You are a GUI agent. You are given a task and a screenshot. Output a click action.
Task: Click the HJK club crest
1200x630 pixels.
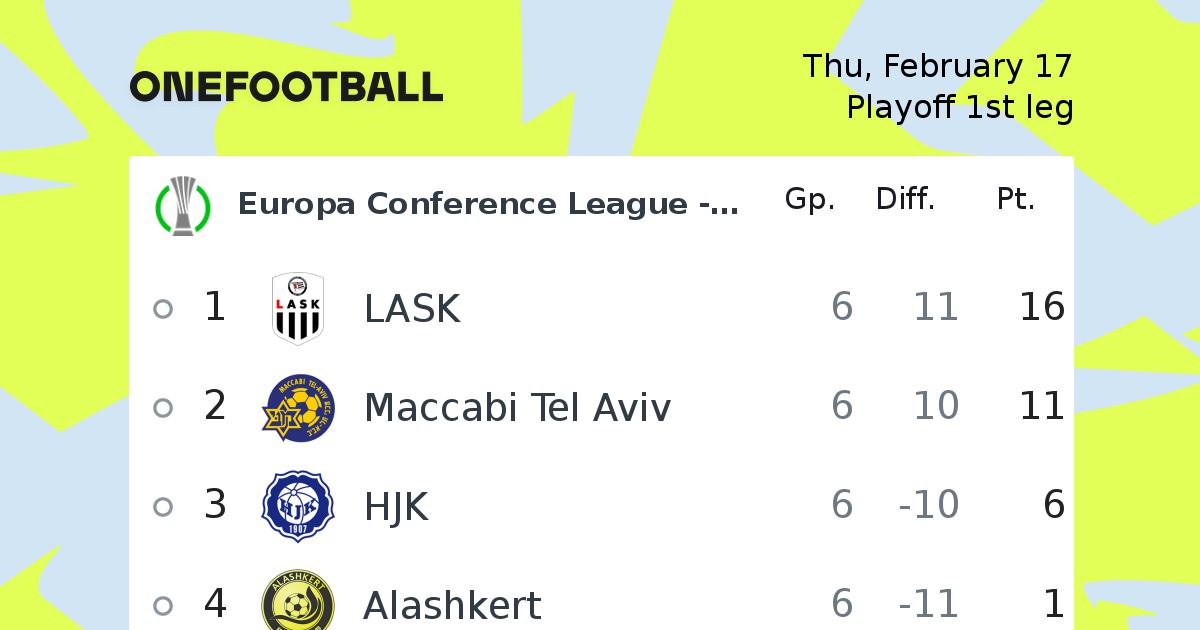click(x=298, y=507)
